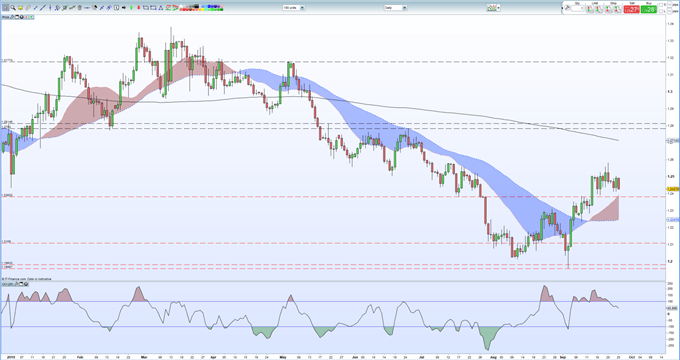This screenshot has height=360, width=680.
Task: Click CCI panel help icon
Action: (x=26, y=284)
